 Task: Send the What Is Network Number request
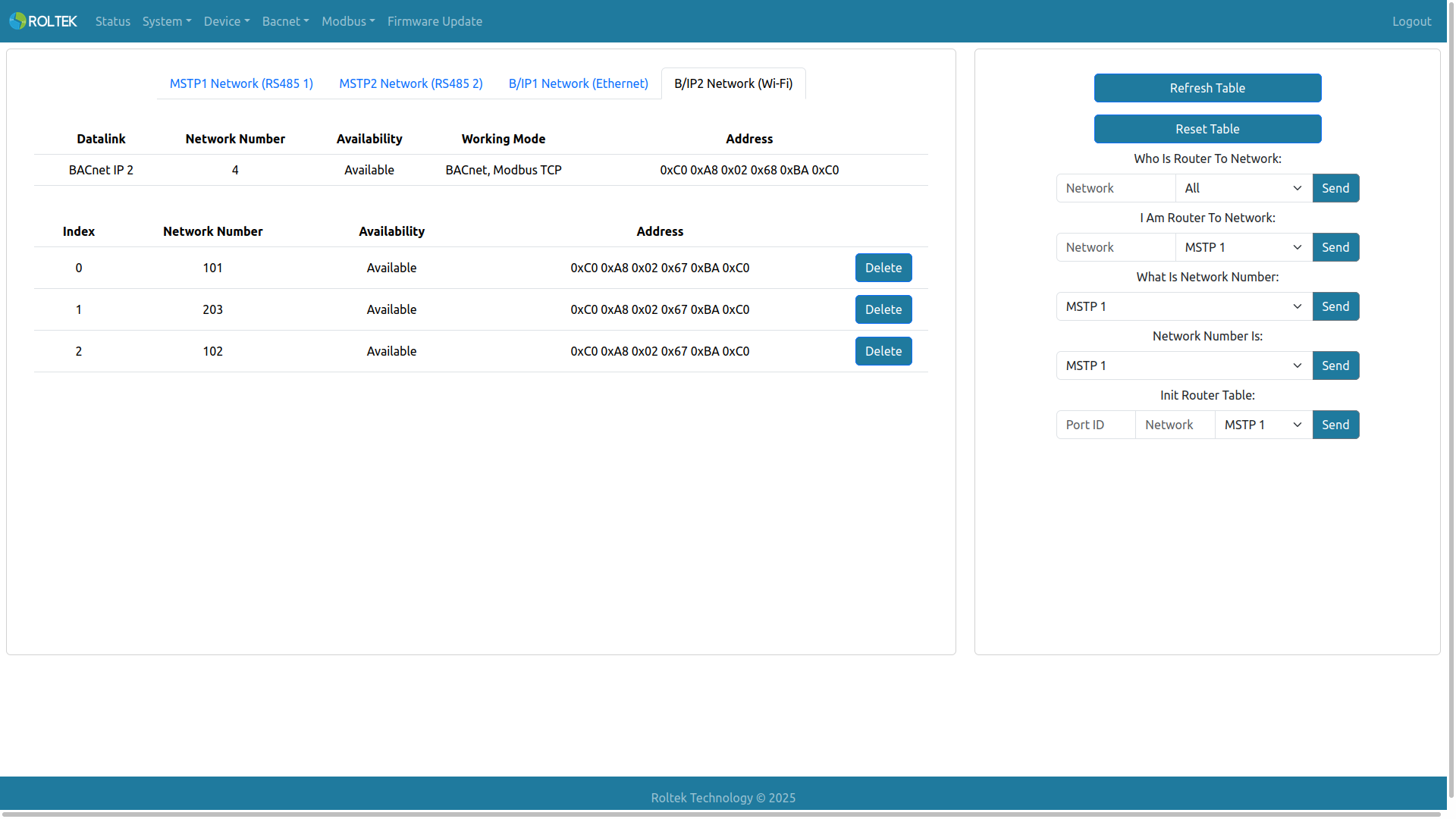[x=1335, y=306]
